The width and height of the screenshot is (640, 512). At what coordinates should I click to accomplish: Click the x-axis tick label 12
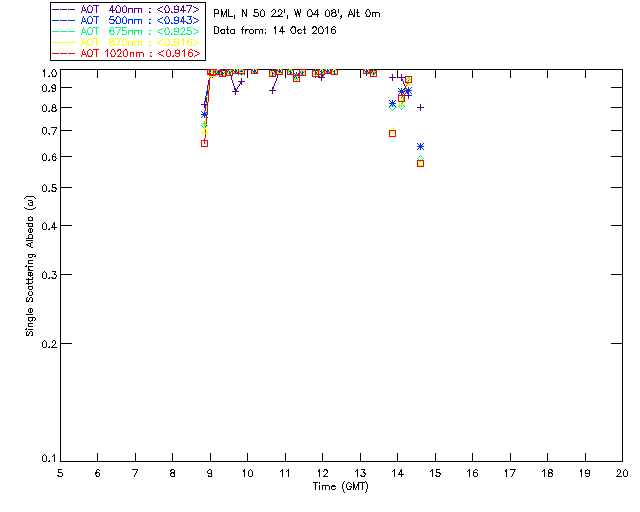pyautogui.click(x=322, y=473)
